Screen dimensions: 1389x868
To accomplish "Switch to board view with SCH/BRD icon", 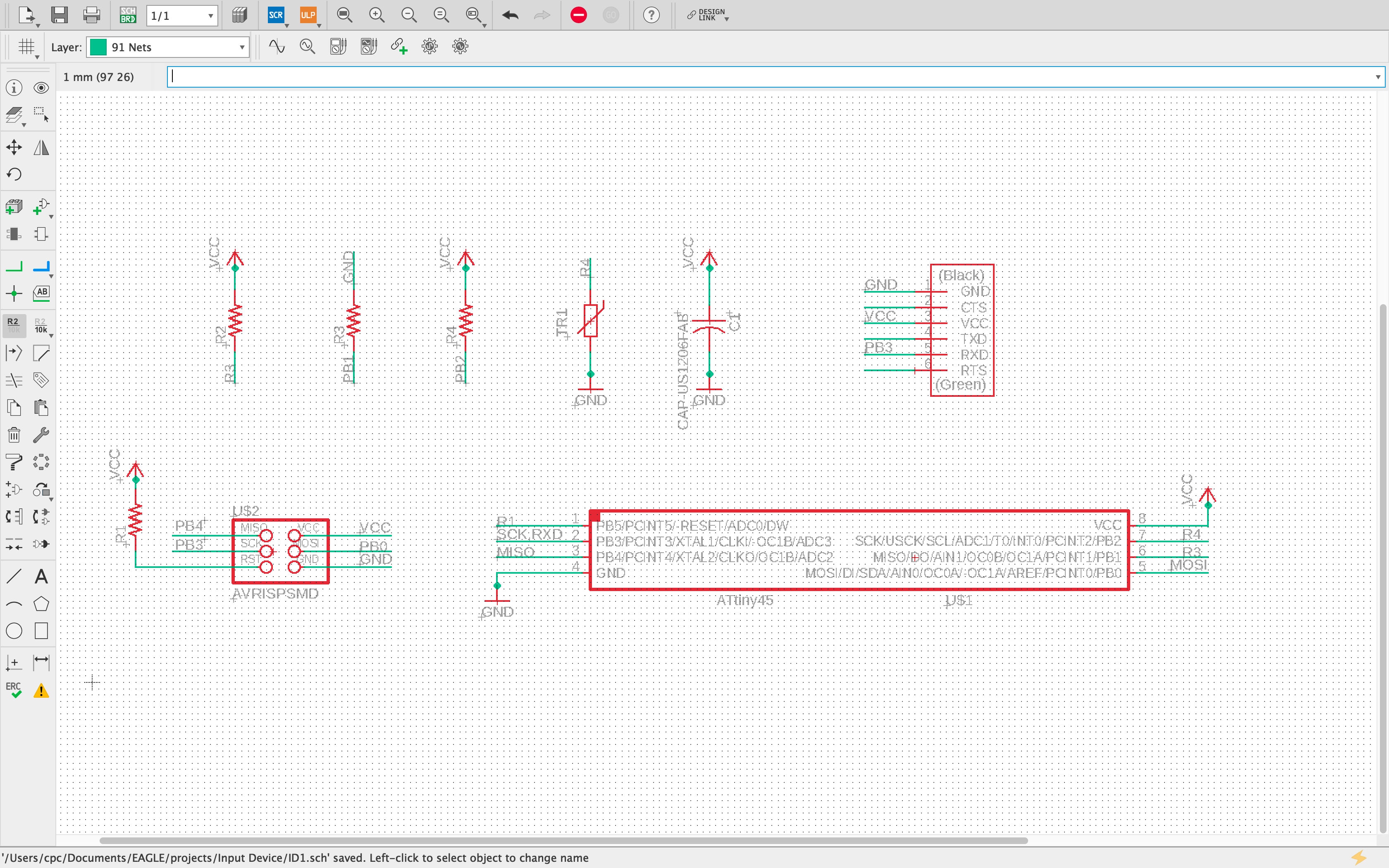I will (x=127, y=16).
